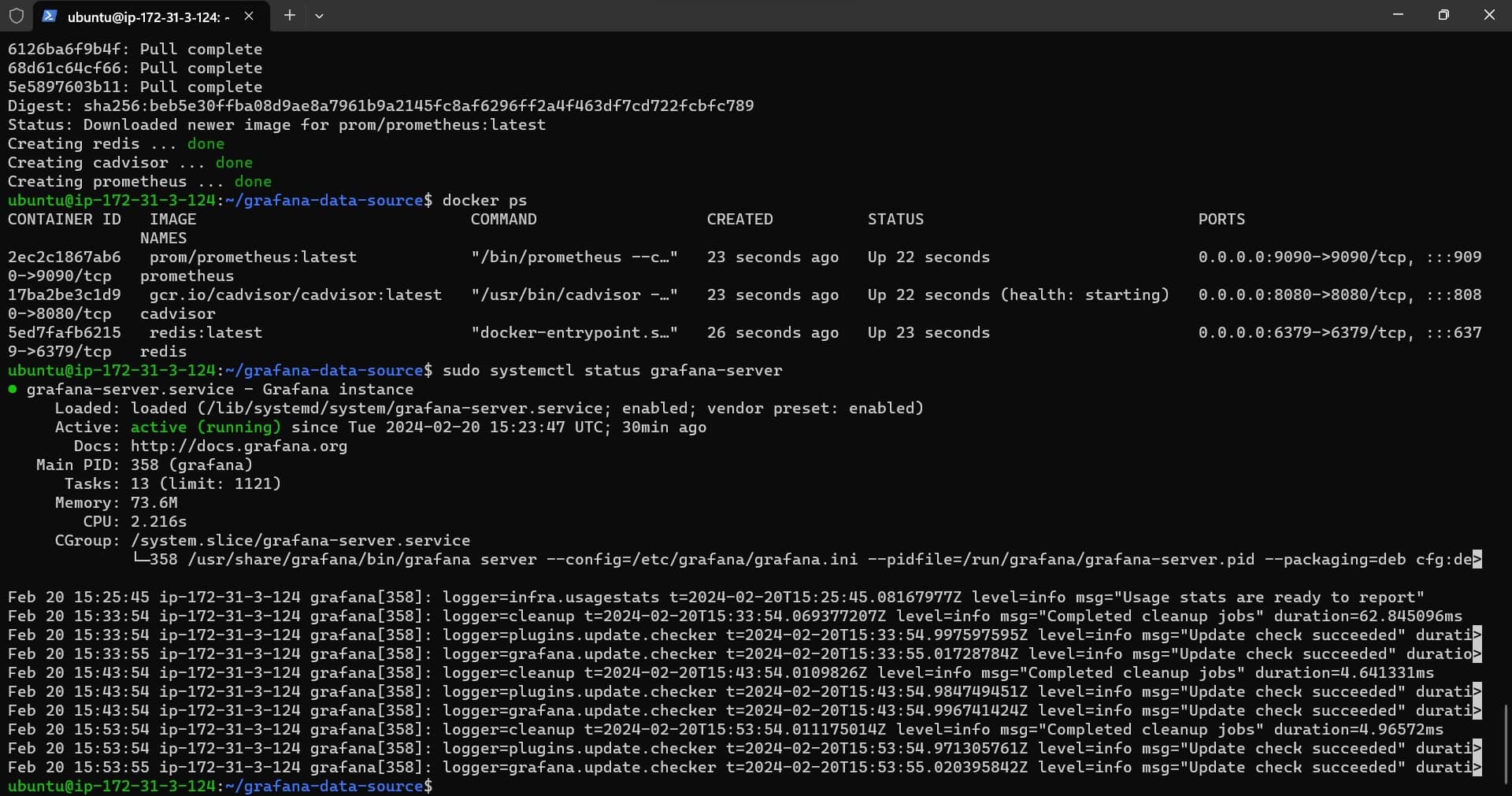Click the redis container ID 5ed7fafb6215
The width and height of the screenshot is (1512, 796).
[65, 333]
